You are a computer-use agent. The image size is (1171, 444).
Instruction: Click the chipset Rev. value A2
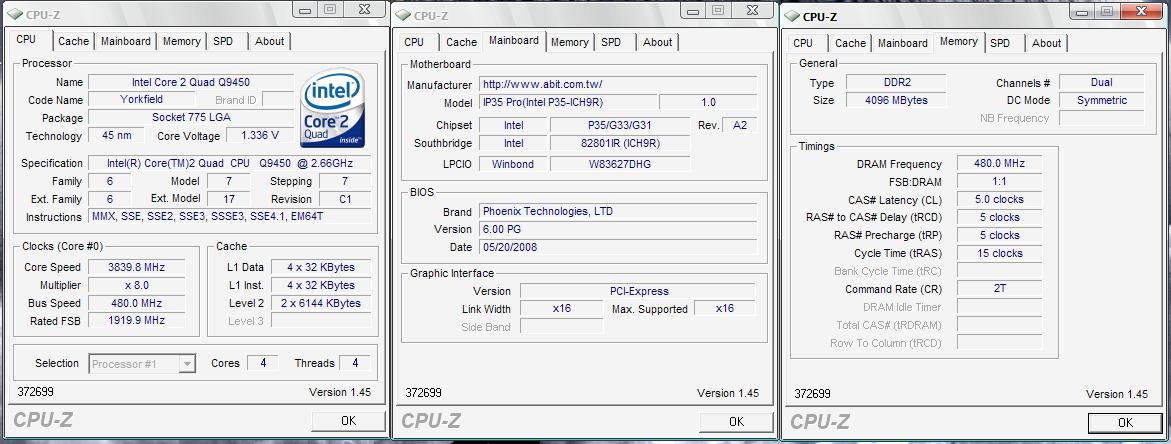click(739, 125)
